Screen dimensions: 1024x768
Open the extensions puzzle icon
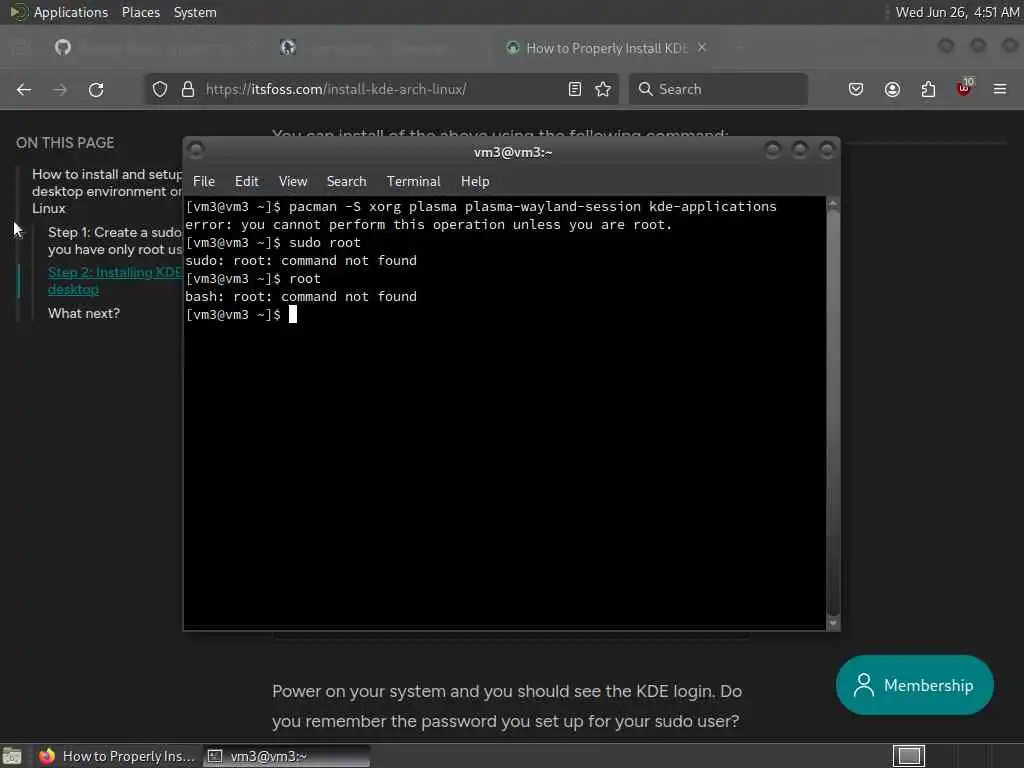(x=929, y=89)
